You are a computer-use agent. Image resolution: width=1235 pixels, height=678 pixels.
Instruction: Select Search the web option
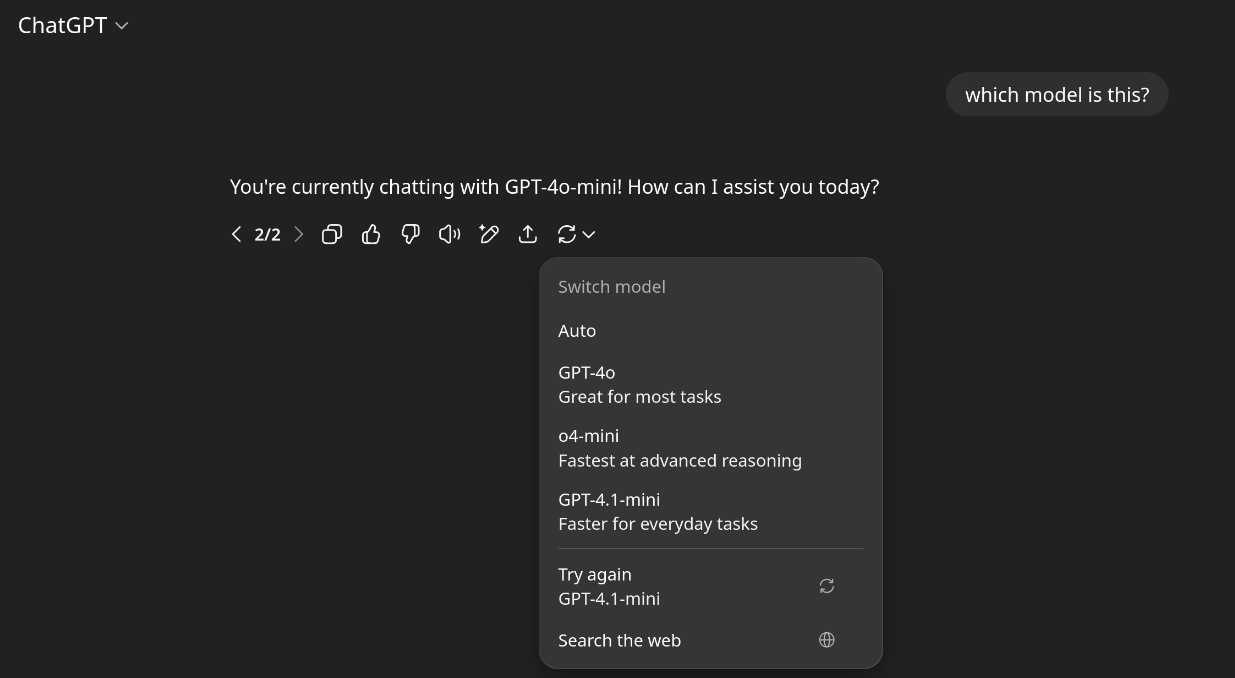click(x=620, y=641)
